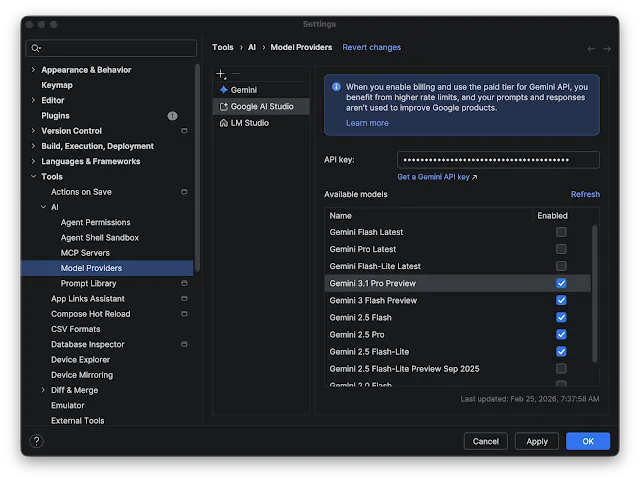Viewport: 640px width, 482px height.
Task: Select the LM Studio provider icon
Action: pyautogui.click(x=223, y=123)
